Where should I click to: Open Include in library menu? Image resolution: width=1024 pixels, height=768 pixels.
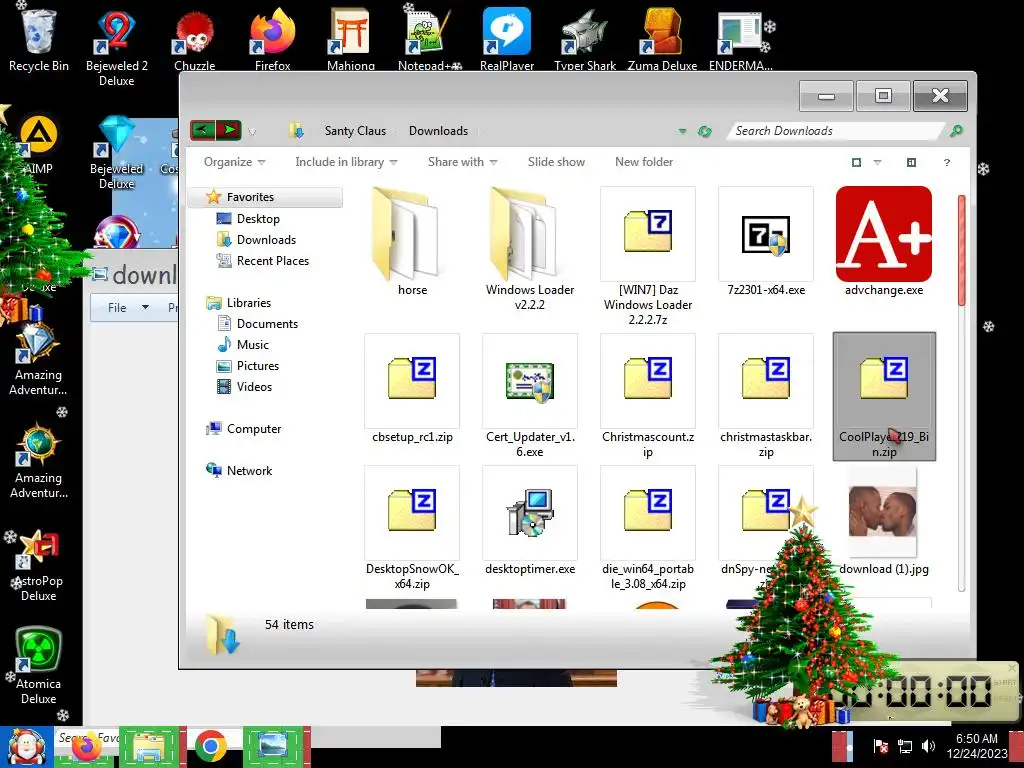[x=346, y=162]
